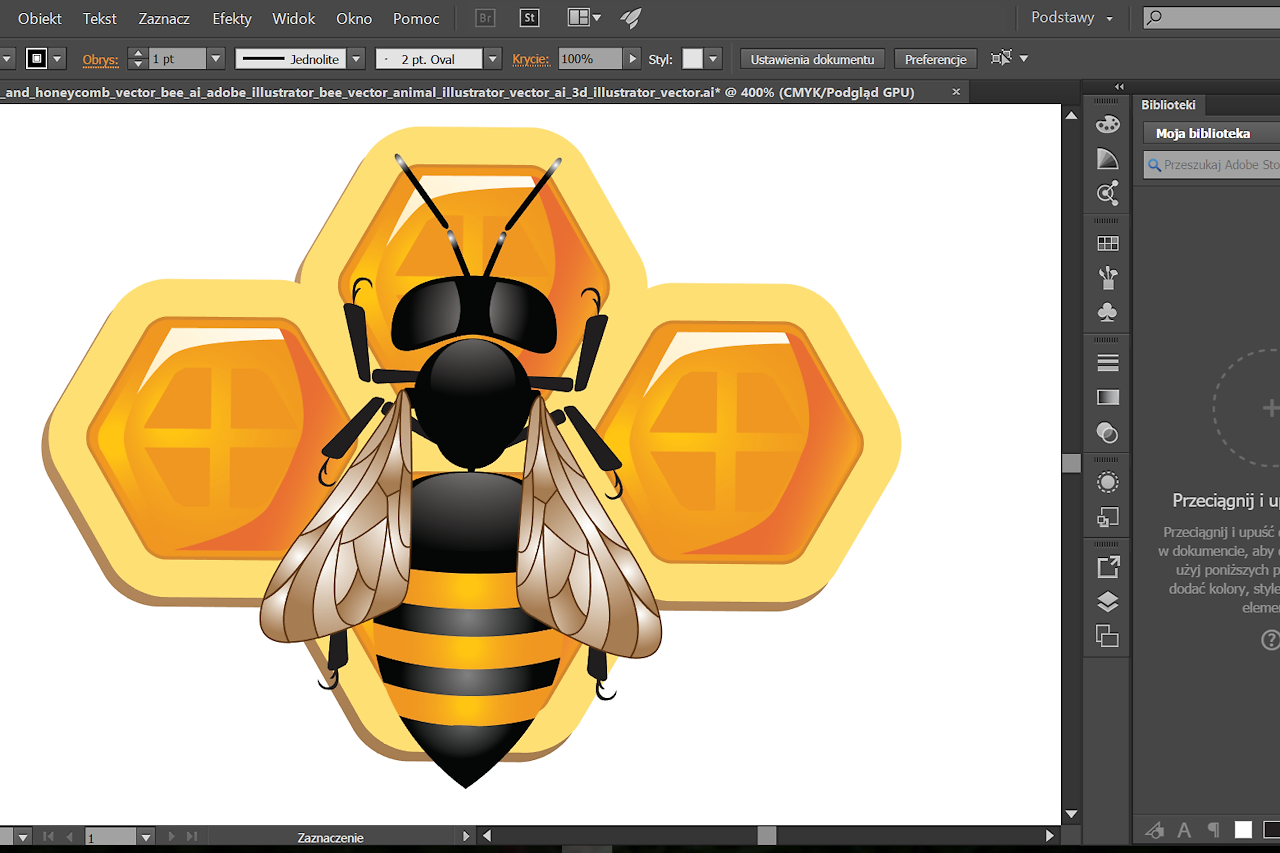Open the Swatches grid panel icon
Image resolution: width=1280 pixels, height=853 pixels.
click(x=1107, y=243)
